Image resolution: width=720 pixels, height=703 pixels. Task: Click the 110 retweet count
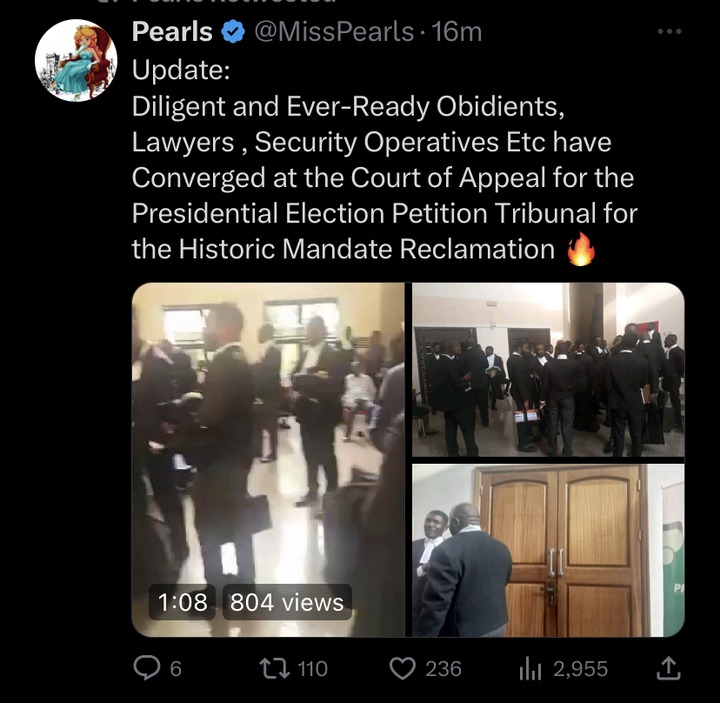313,669
